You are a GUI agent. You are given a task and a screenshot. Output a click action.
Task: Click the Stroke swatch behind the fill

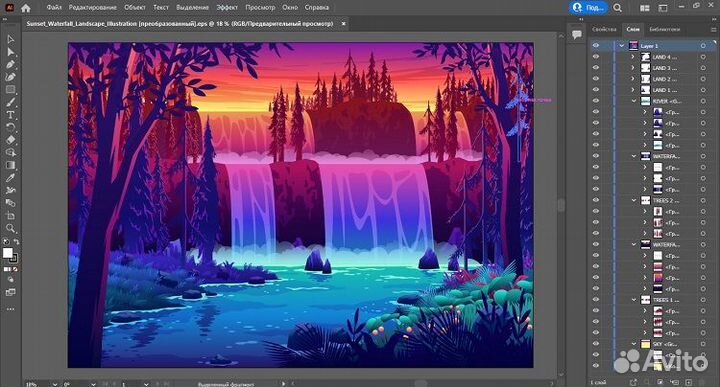click(x=14, y=259)
